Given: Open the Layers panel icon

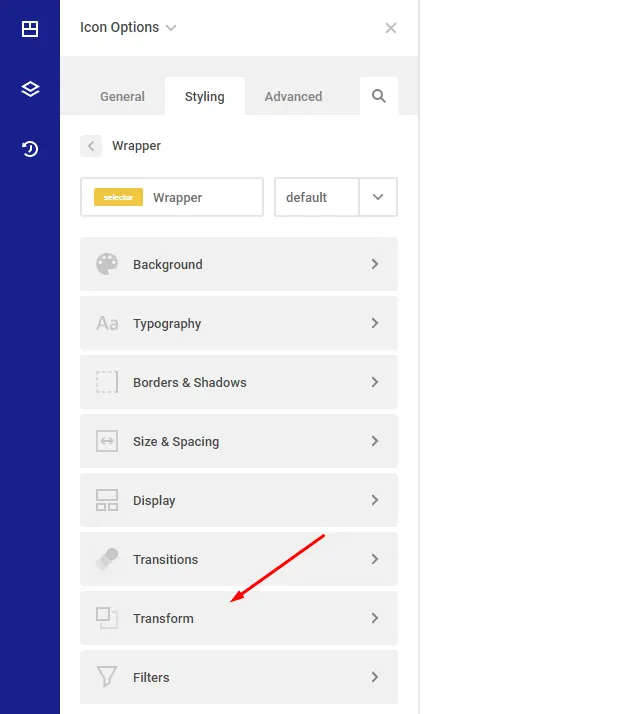Looking at the screenshot, I should (30, 89).
